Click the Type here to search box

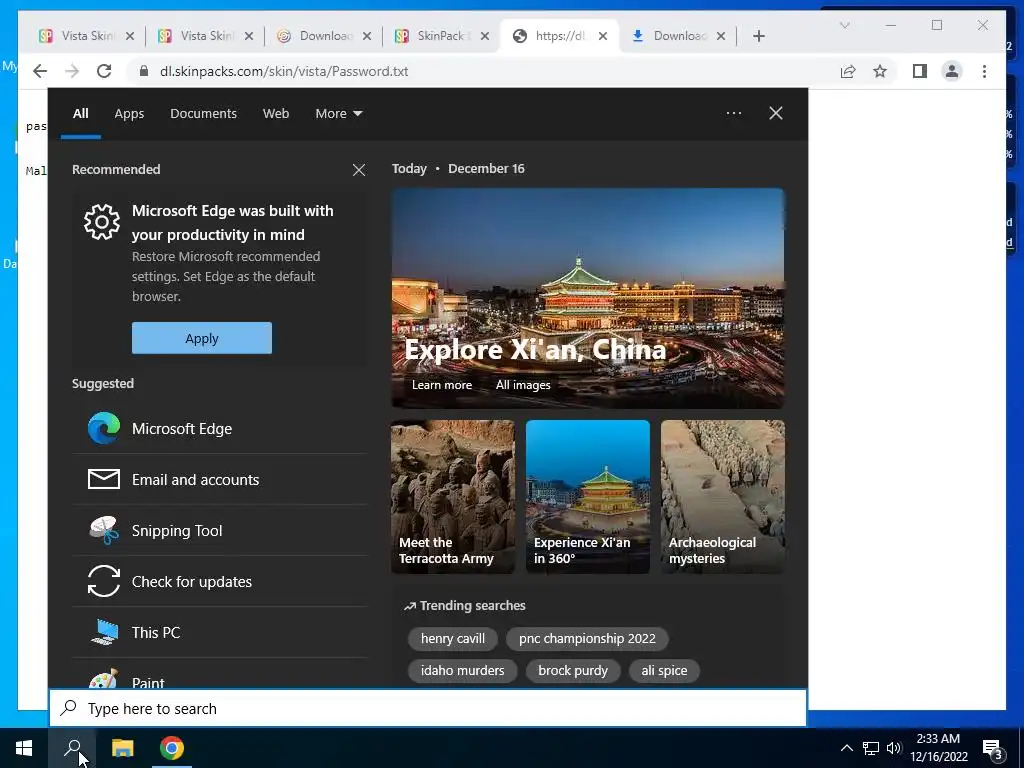tap(428, 708)
